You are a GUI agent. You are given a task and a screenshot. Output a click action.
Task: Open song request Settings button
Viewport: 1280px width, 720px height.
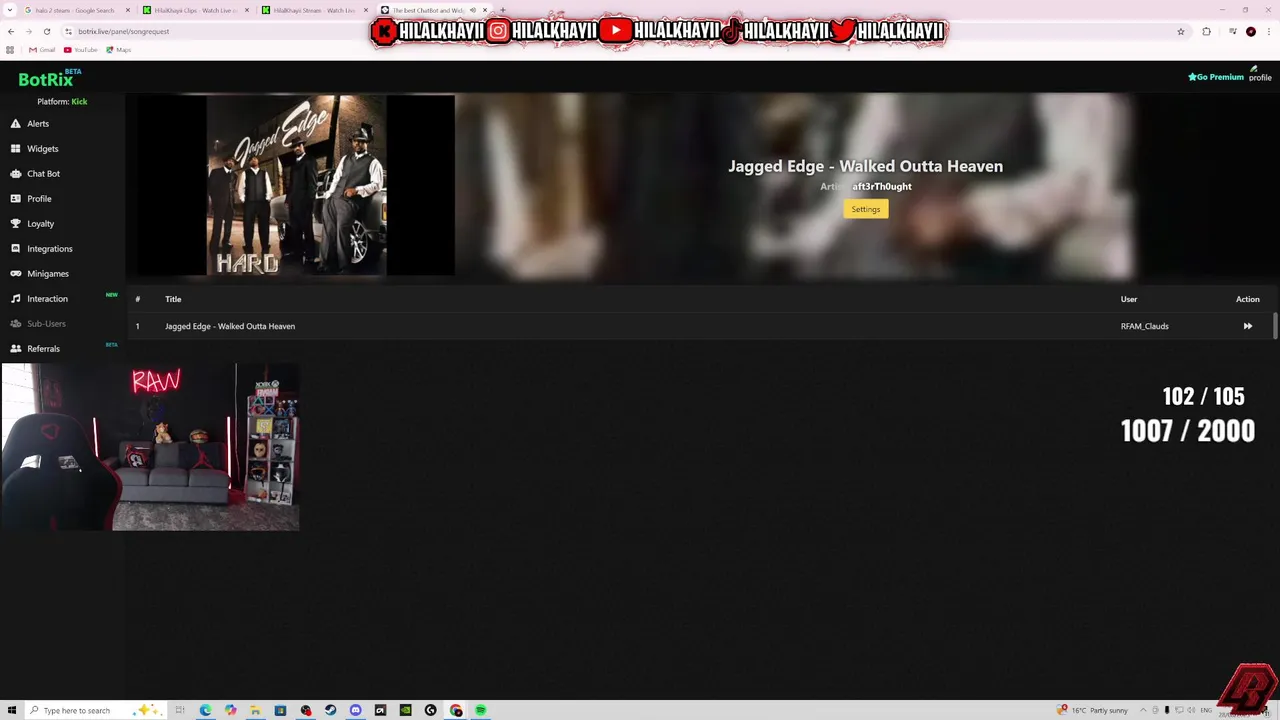click(866, 209)
